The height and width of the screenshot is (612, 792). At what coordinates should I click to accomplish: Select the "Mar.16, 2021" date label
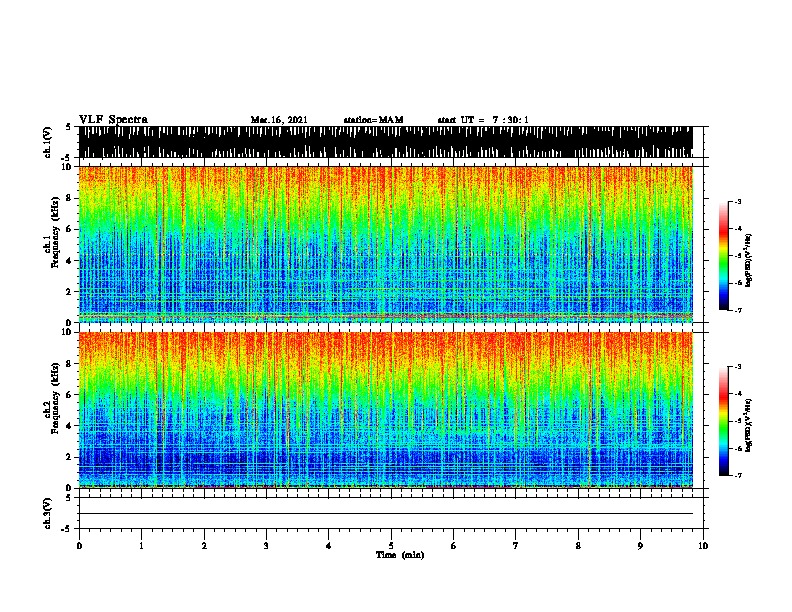[x=279, y=120]
